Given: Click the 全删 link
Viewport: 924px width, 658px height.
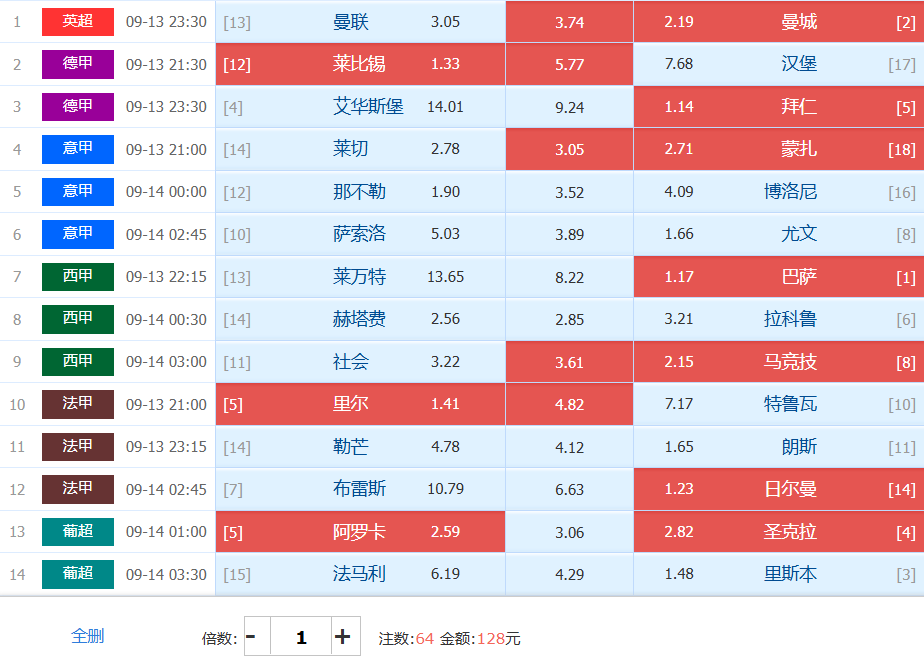Looking at the screenshot, I should 87,636.
